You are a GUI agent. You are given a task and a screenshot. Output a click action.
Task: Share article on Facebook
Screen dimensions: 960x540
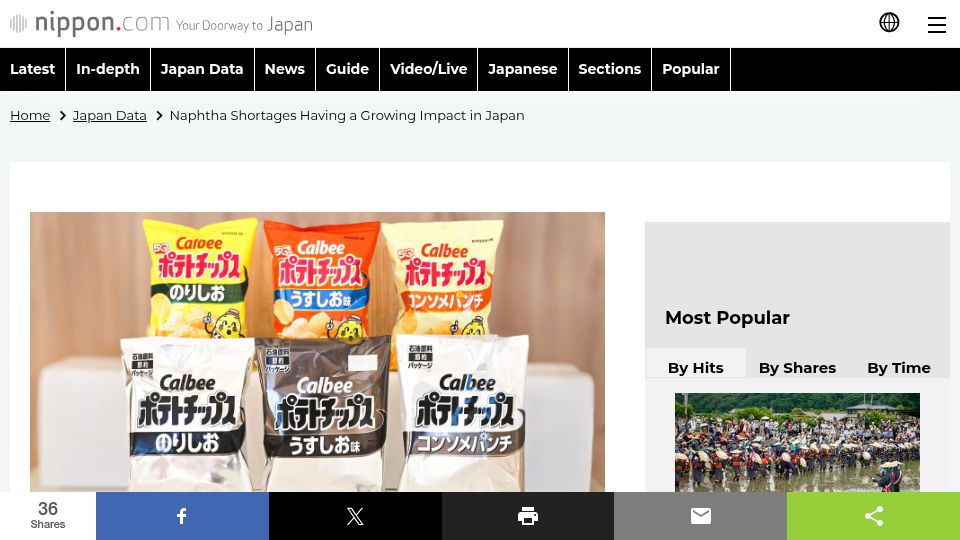coord(182,516)
